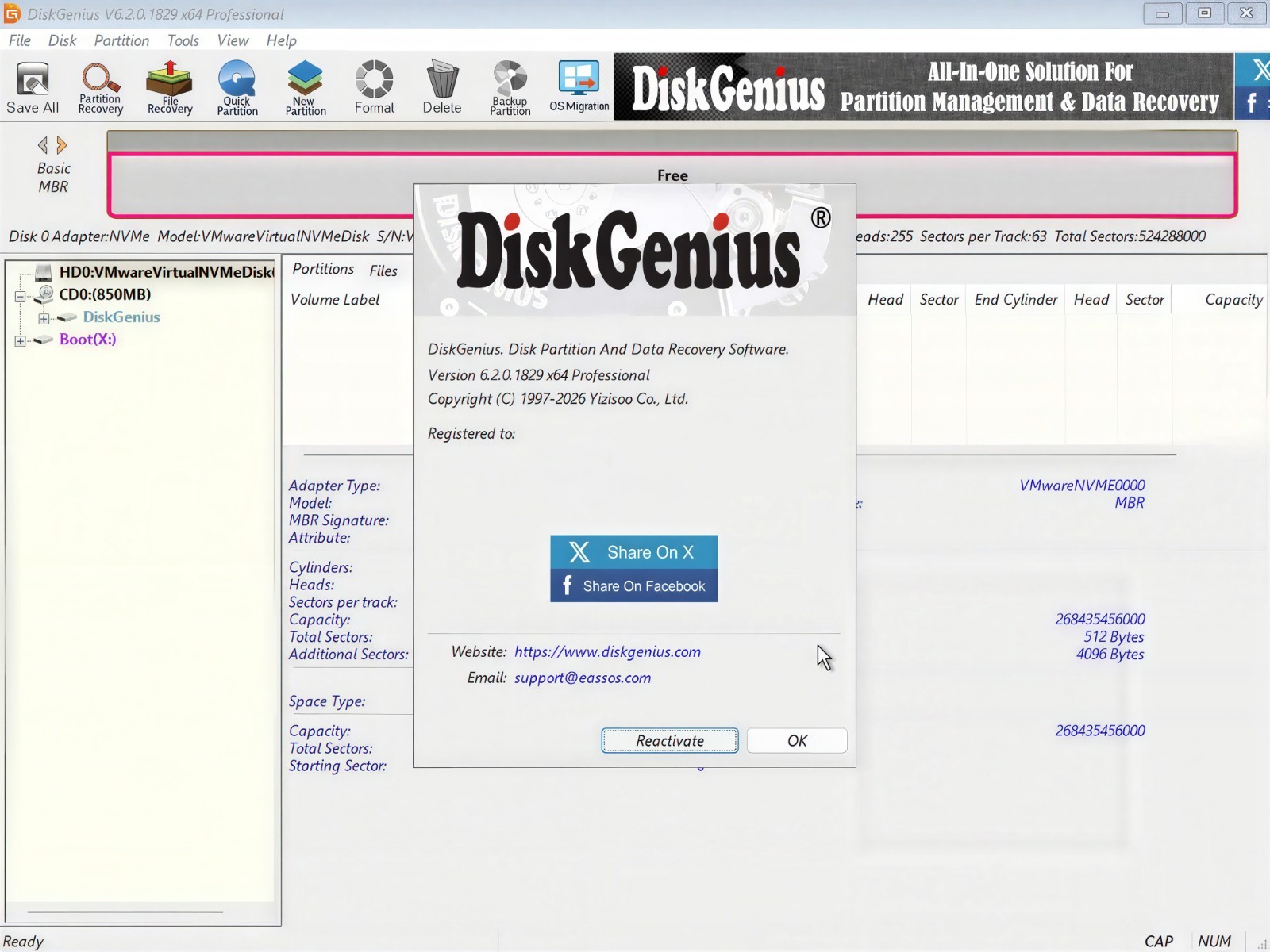Open the Tools menu
1270x952 pixels.
click(x=183, y=40)
